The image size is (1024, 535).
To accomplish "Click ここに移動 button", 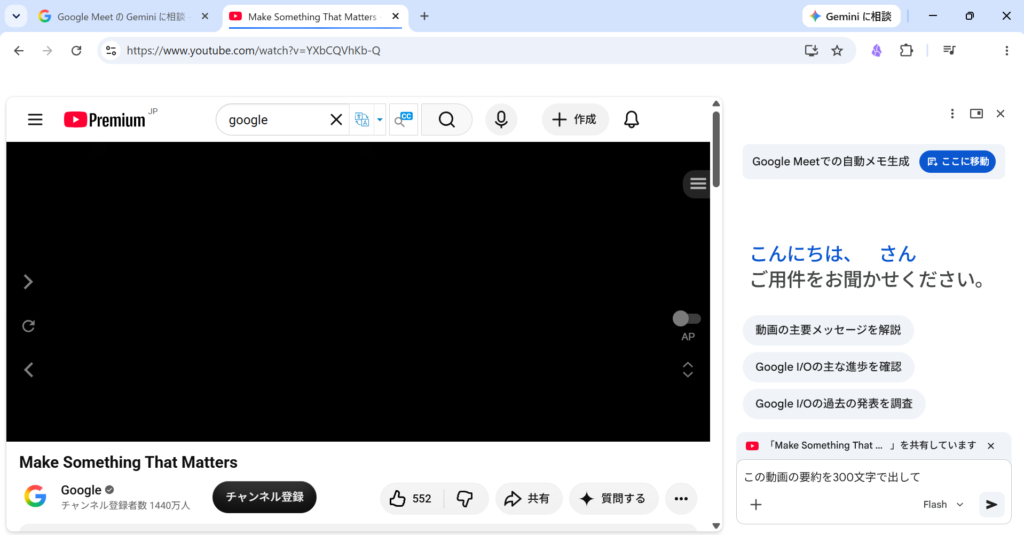I will pos(957,161).
